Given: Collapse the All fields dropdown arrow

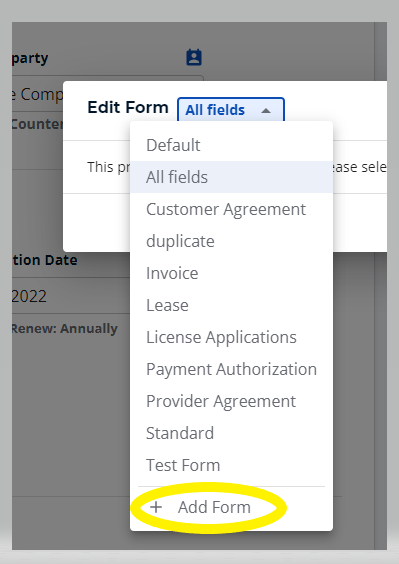Looking at the screenshot, I should coord(266,110).
